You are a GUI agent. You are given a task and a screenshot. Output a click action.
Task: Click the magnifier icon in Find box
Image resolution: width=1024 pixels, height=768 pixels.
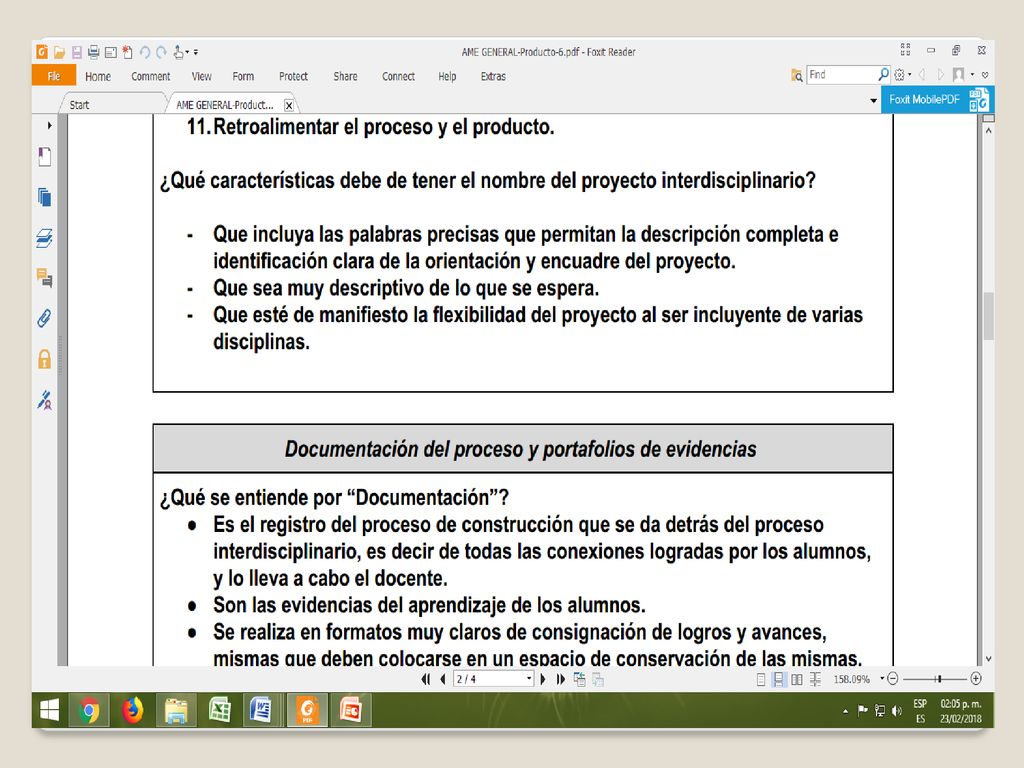[883, 74]
